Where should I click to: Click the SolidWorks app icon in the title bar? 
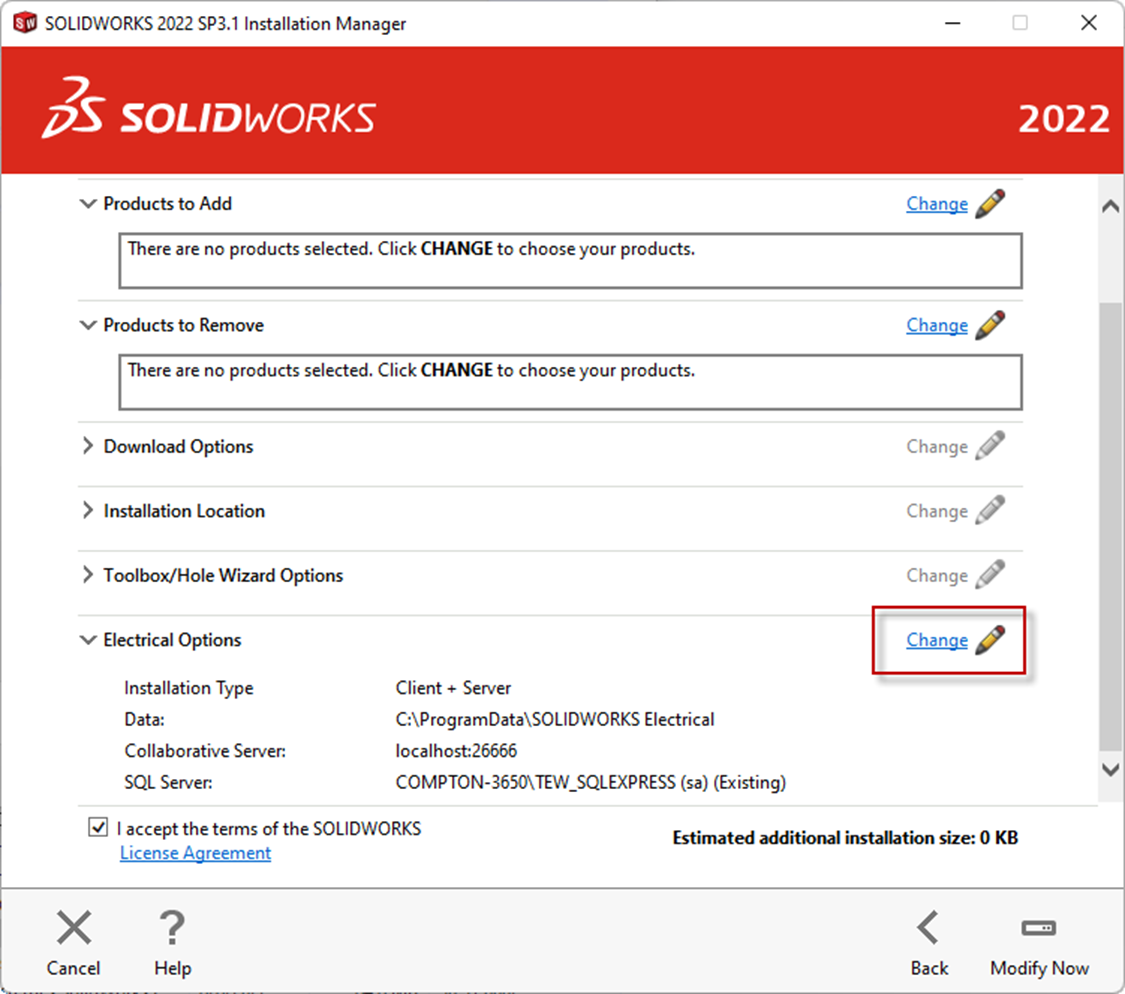(23, 22)
